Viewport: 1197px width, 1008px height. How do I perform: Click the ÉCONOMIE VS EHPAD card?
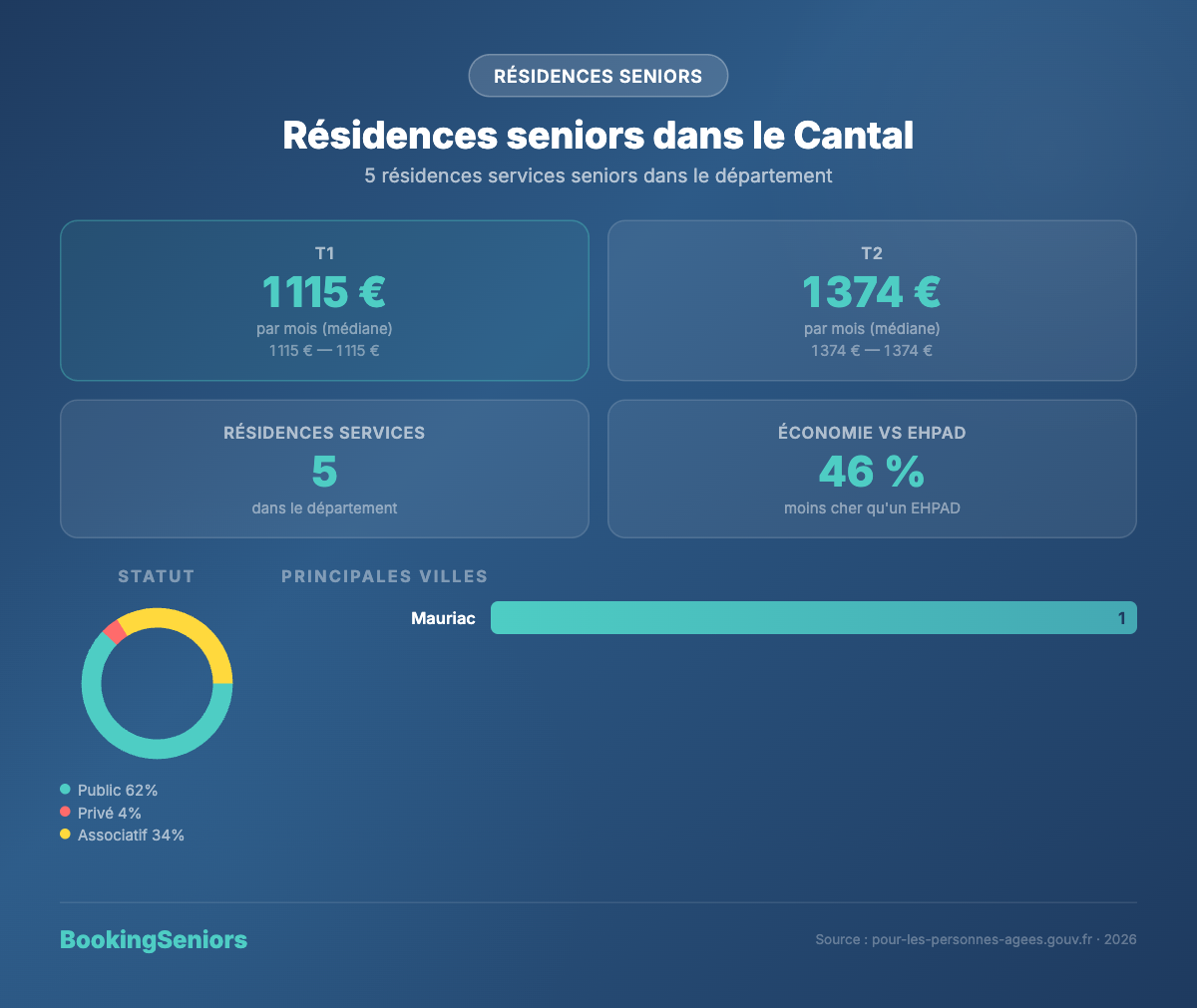871,469
